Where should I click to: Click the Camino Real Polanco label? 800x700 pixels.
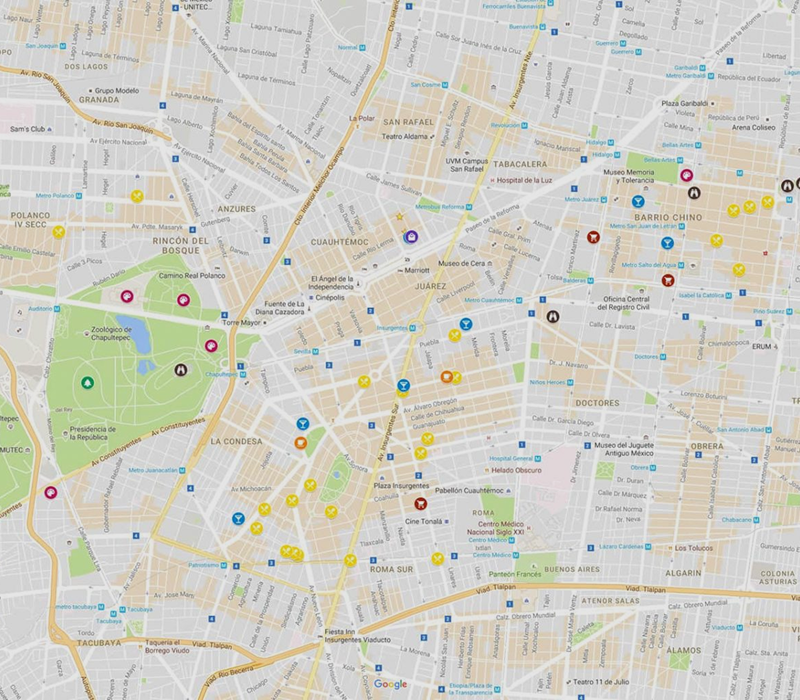click(192, 276)
